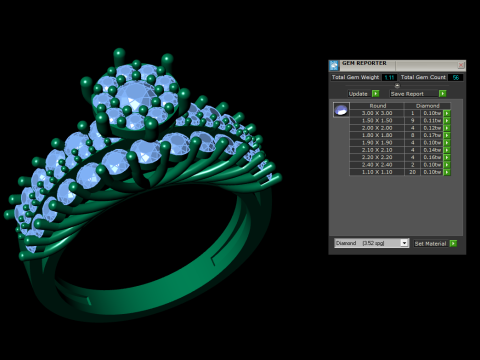This screenshot has width=480, height=360.
Task: Select the 2.20 X 2.20 size cell
Action: click(377, 157)
